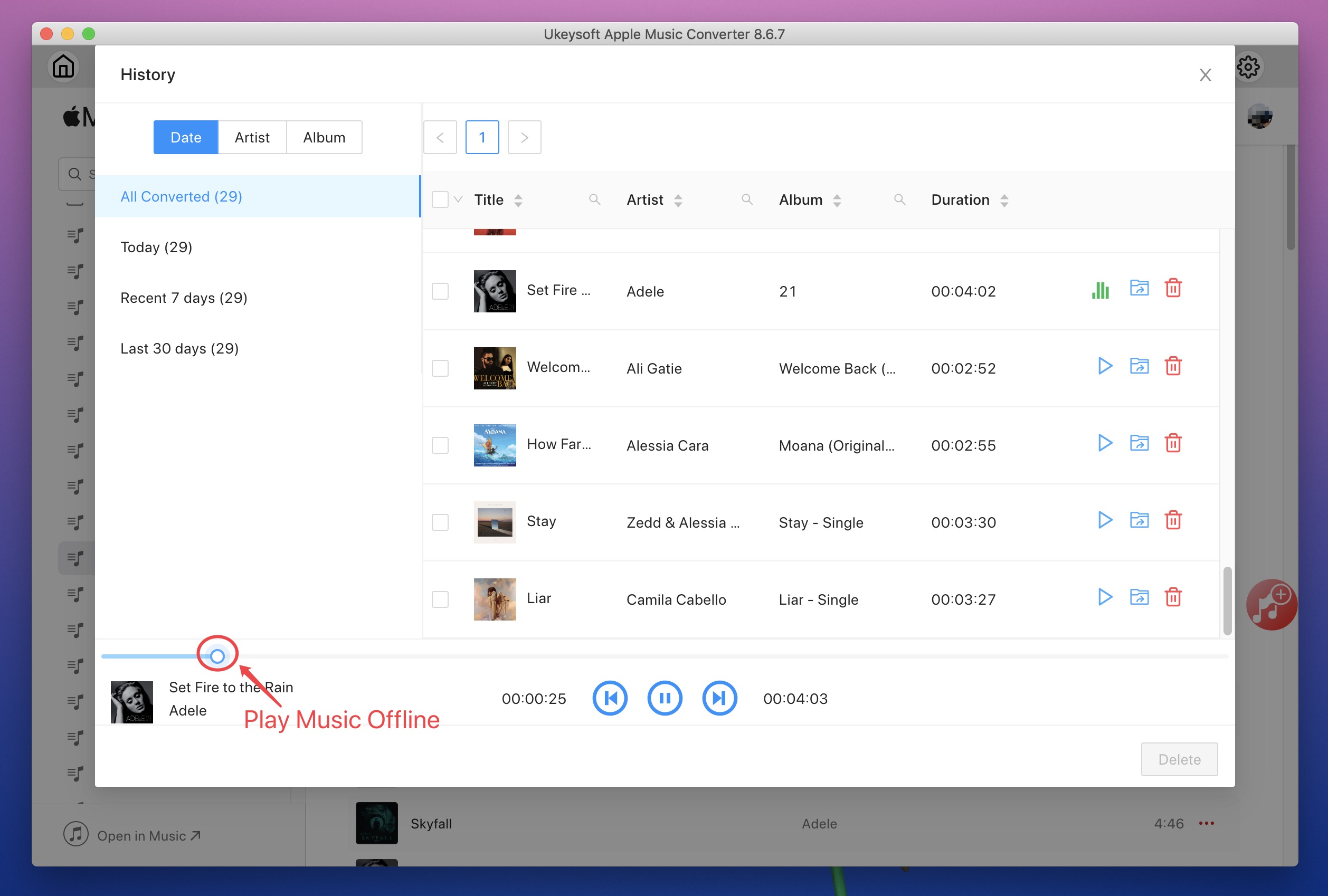This screenshot has width=1328, height=896.
Task: Open the home icon in toolbar
Action: (63, 66)
